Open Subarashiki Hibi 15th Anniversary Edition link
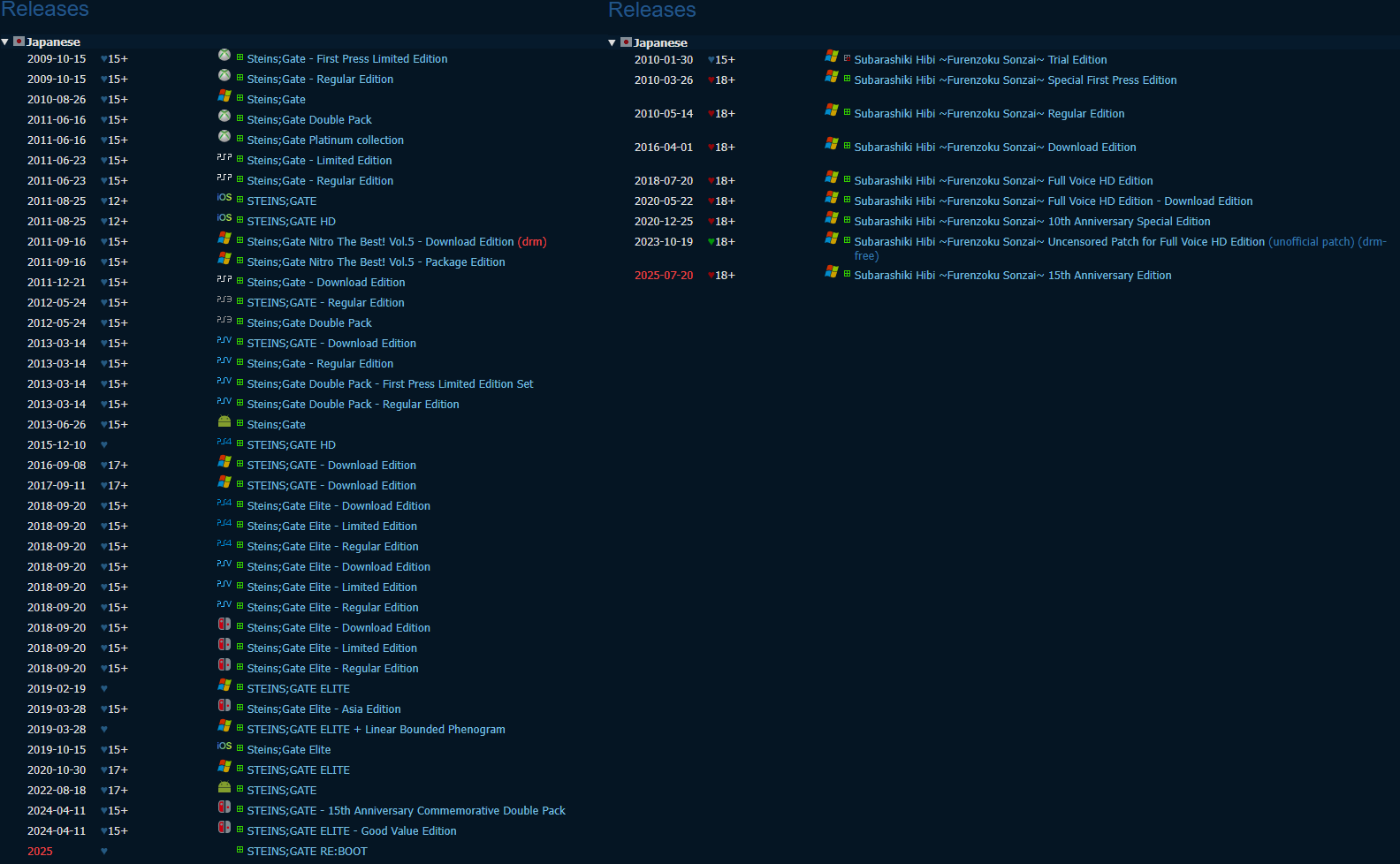This screenshot has height=864, width=1400. (x=1013, y=276)
